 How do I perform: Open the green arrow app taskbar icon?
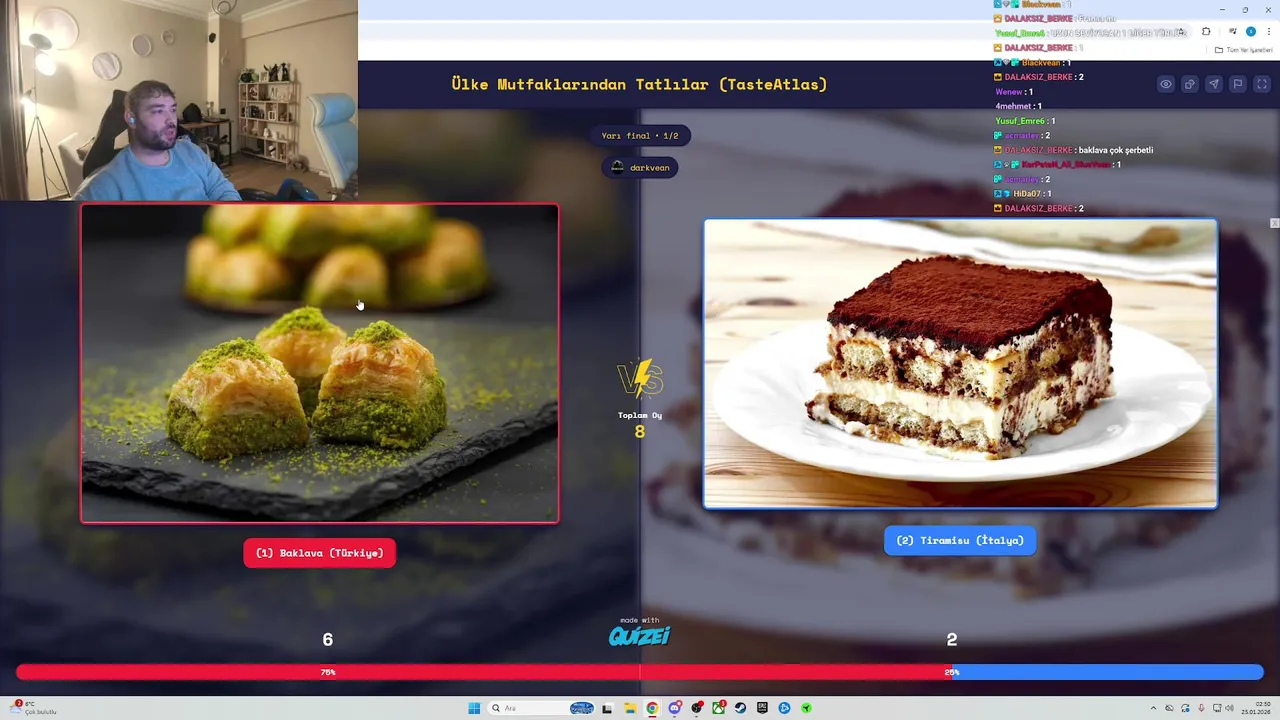[806, 708]
